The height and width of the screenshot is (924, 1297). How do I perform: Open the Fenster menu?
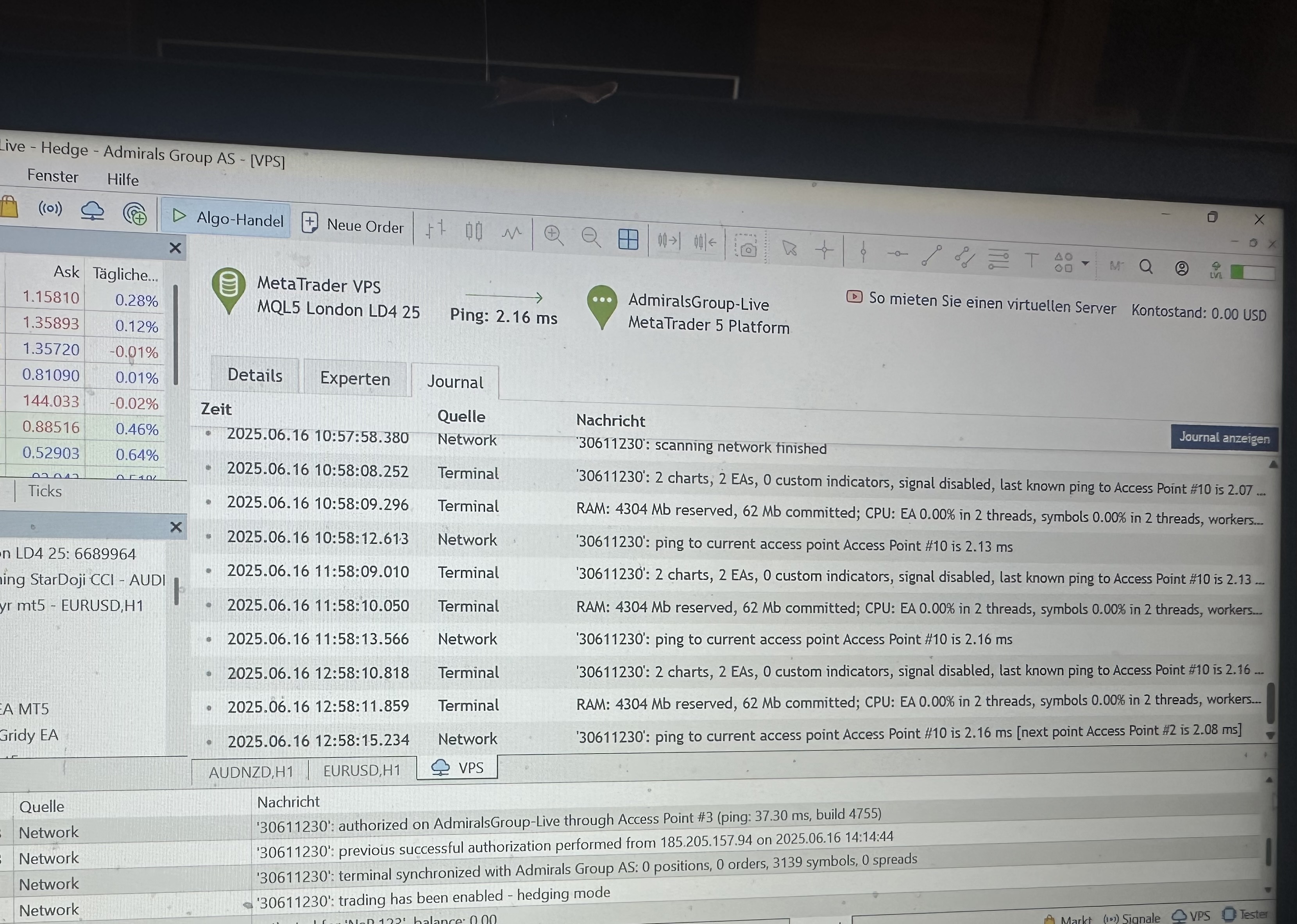coord(52,176)
